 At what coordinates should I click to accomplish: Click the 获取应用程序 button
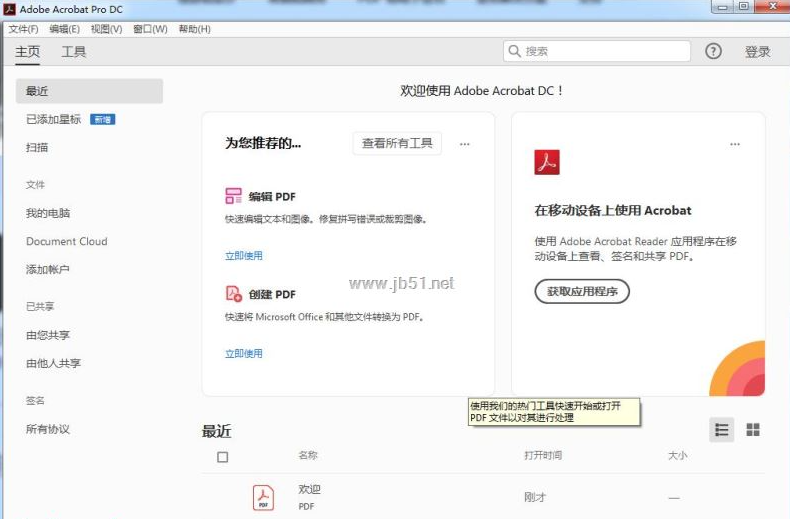point(582,291)
